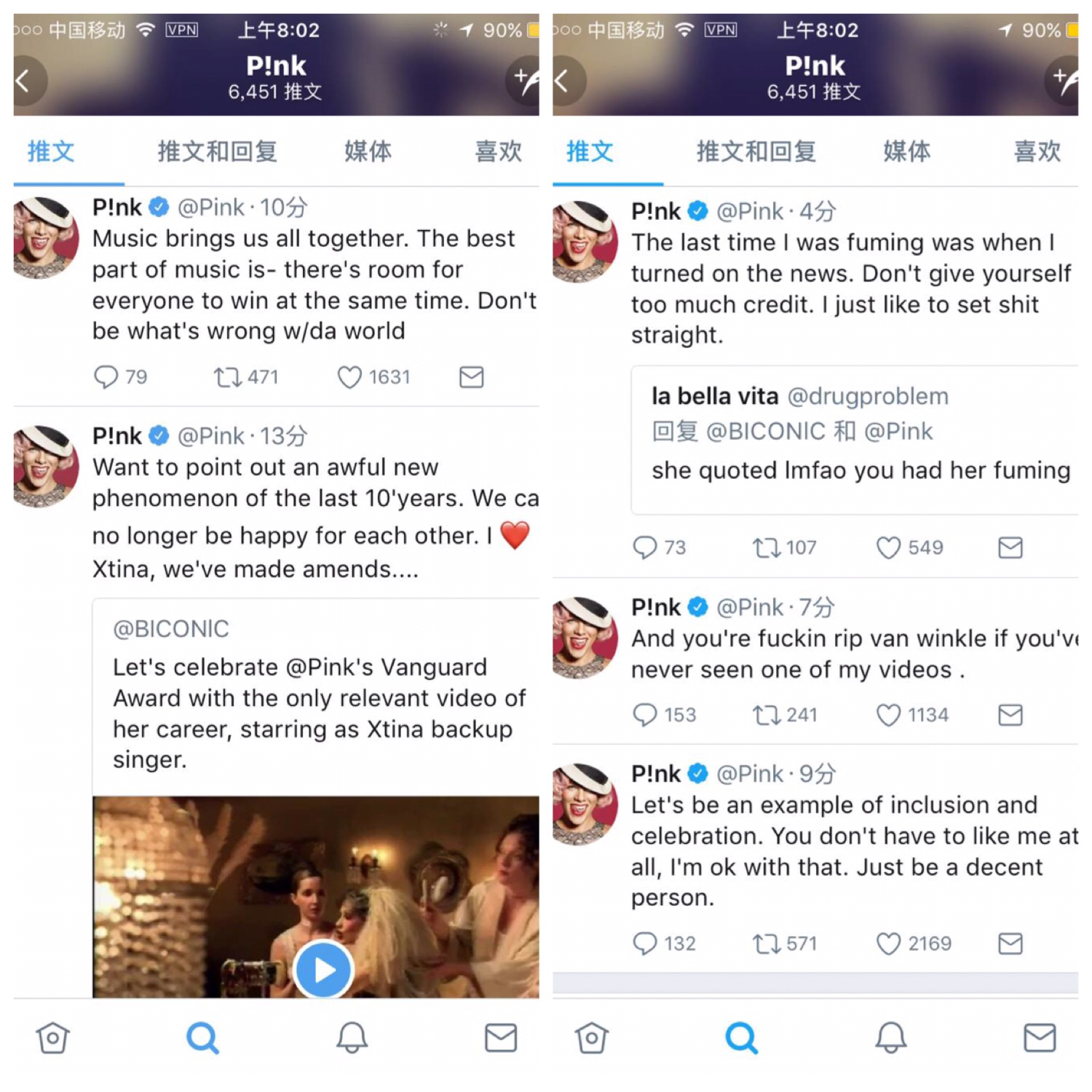This screenshot has height=1092, width=1092.
Task: Open Home tab in left bottom bar
Action: click(52, 1038)
